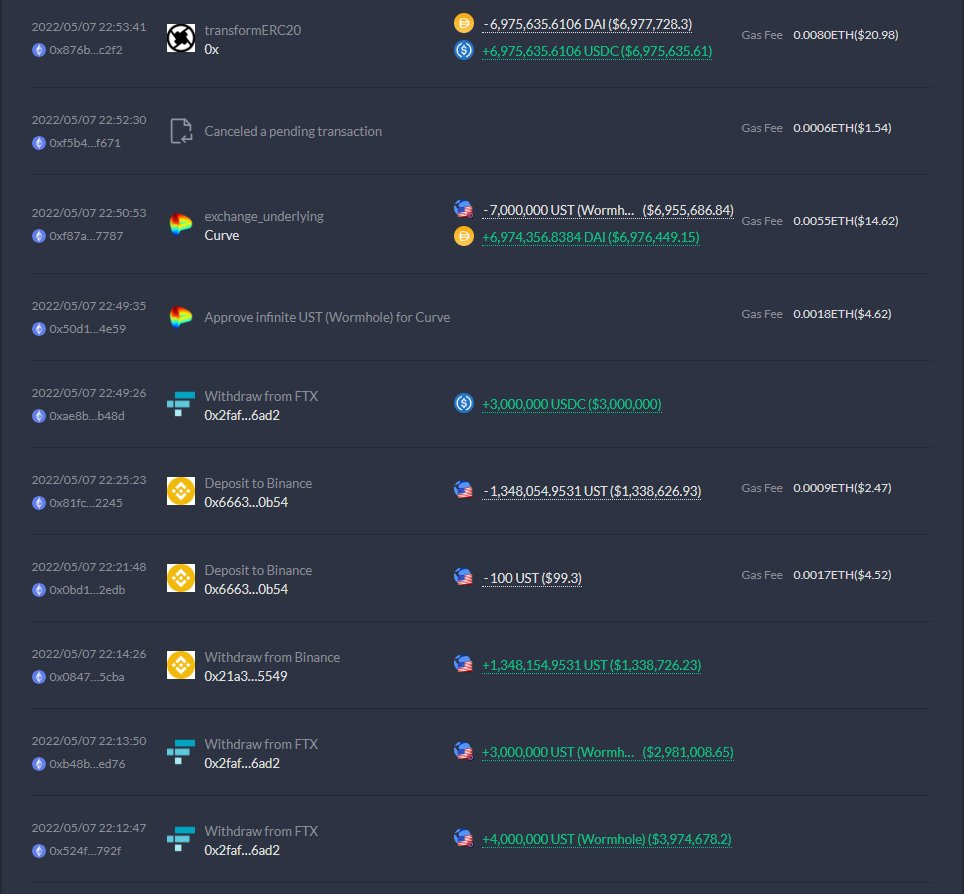Open Binance address 0x6663...0b54 on the 22:21:48 row
The image size is (964, 894).
[246, 589]
